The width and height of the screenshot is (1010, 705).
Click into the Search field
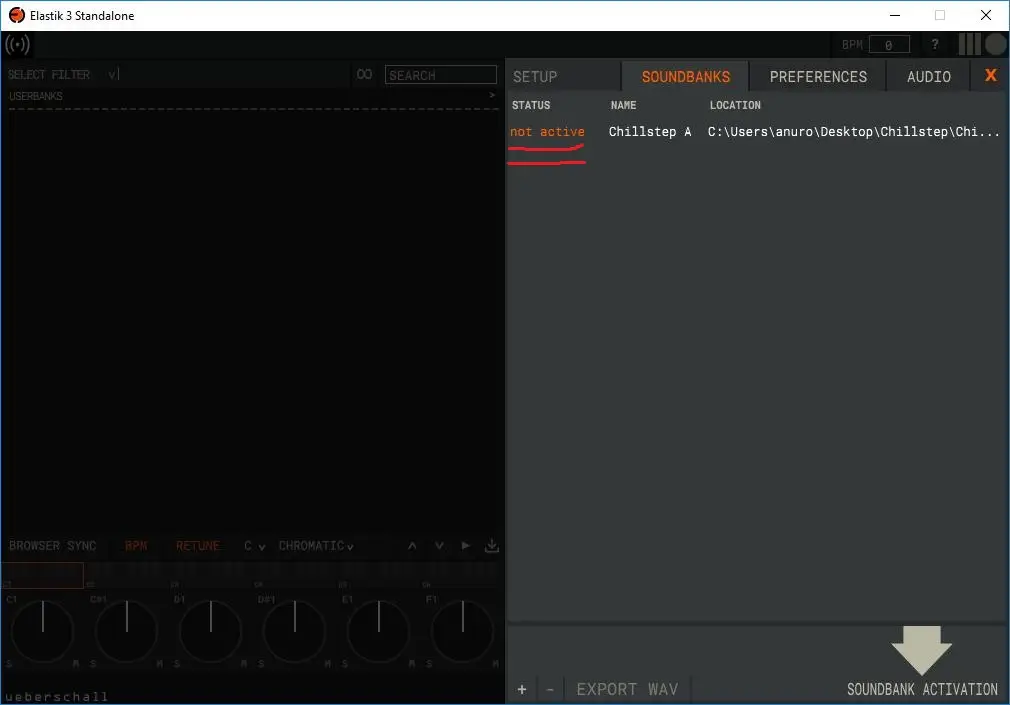[441, 75]
